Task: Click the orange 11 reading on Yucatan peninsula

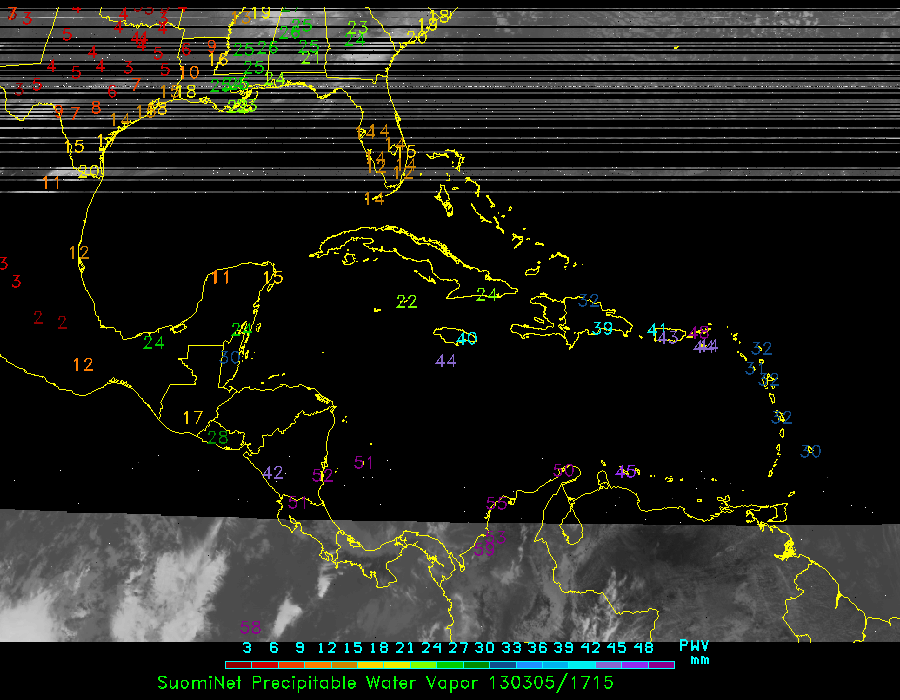Action: coord(221,277)
